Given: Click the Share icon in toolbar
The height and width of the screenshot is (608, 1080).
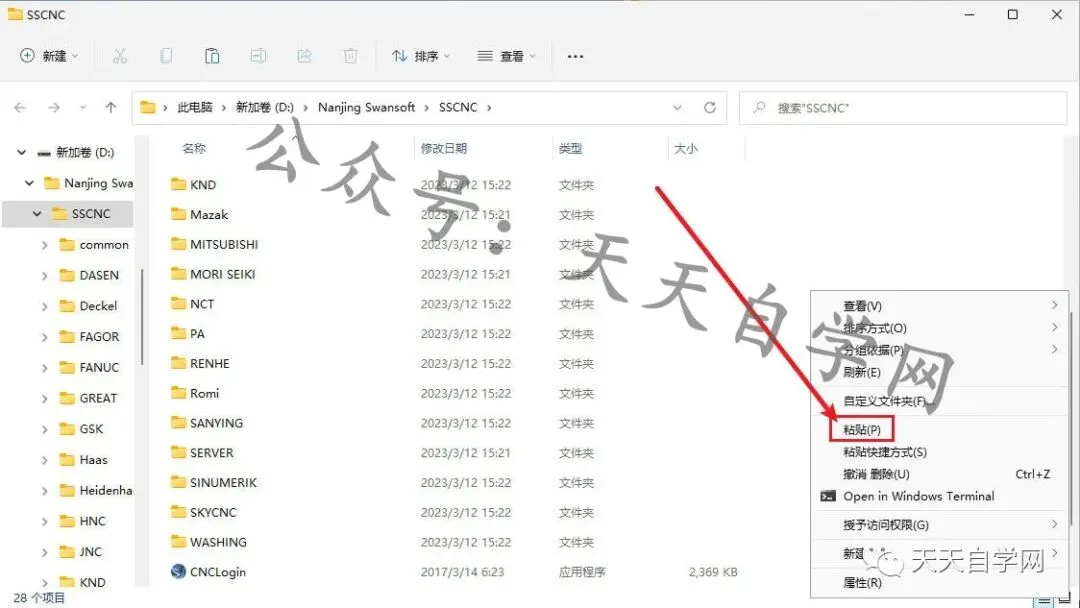Looking at the screenshot, I should pyautogui.click(x=304, y=56).
